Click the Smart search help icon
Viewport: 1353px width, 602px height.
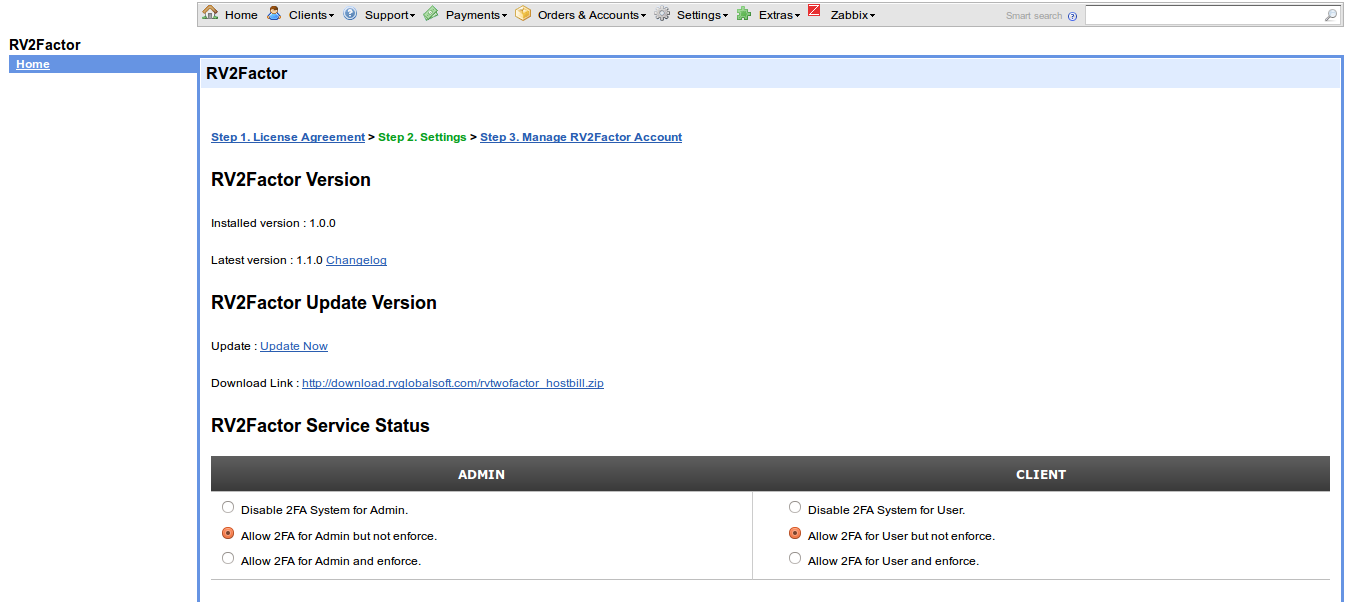pos(1073,16)
